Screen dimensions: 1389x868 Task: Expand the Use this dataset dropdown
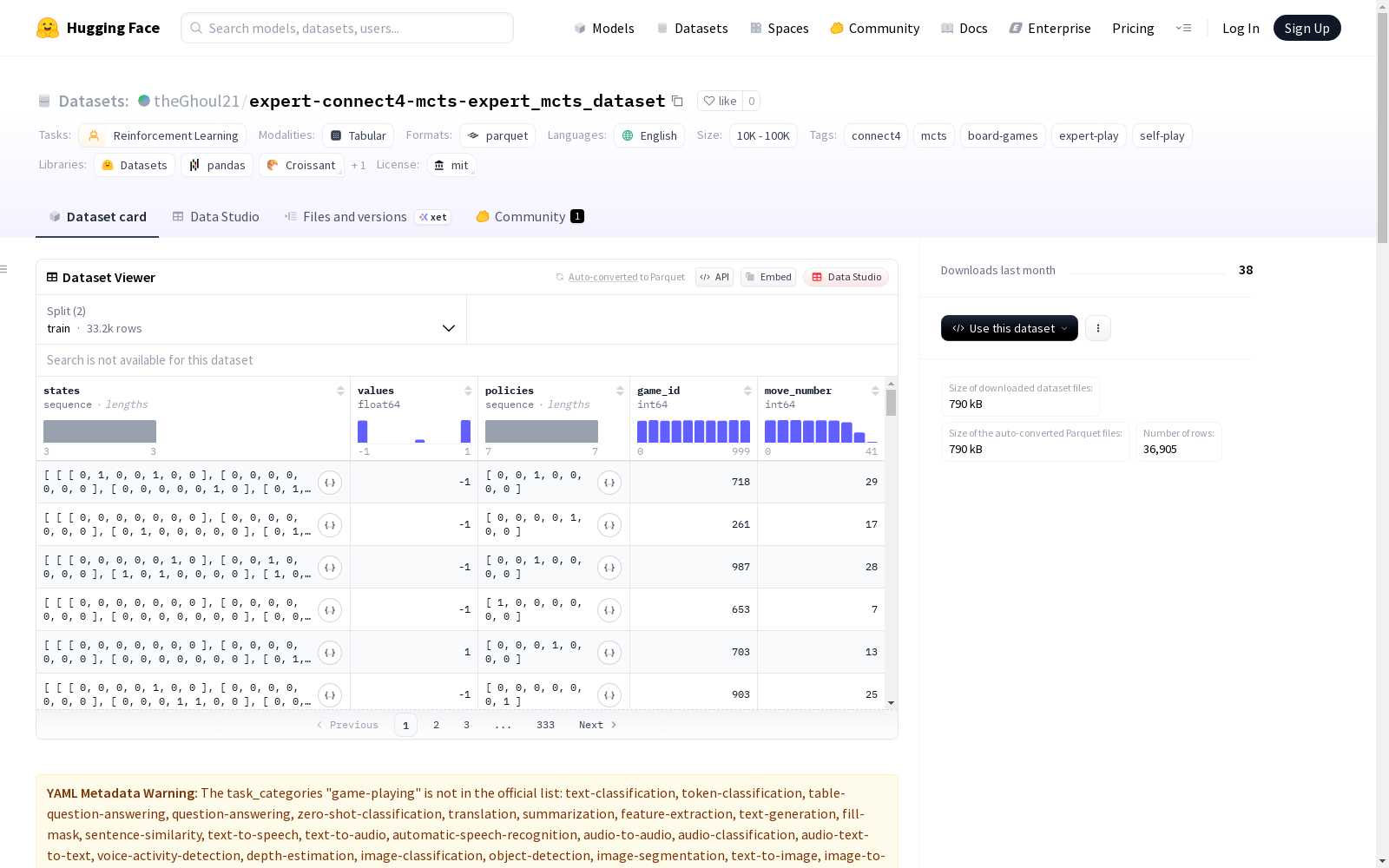coord(1010,328)
